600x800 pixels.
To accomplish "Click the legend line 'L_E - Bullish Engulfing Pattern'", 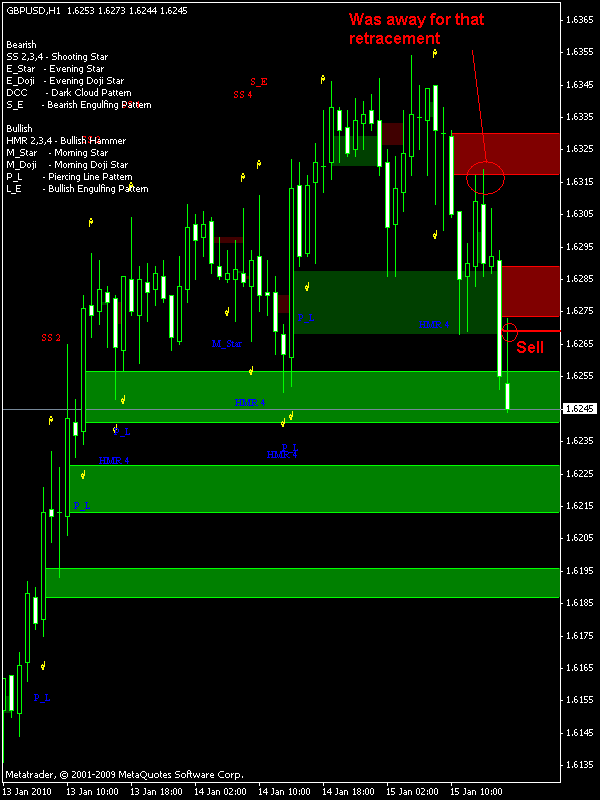I will click(78, 189).
